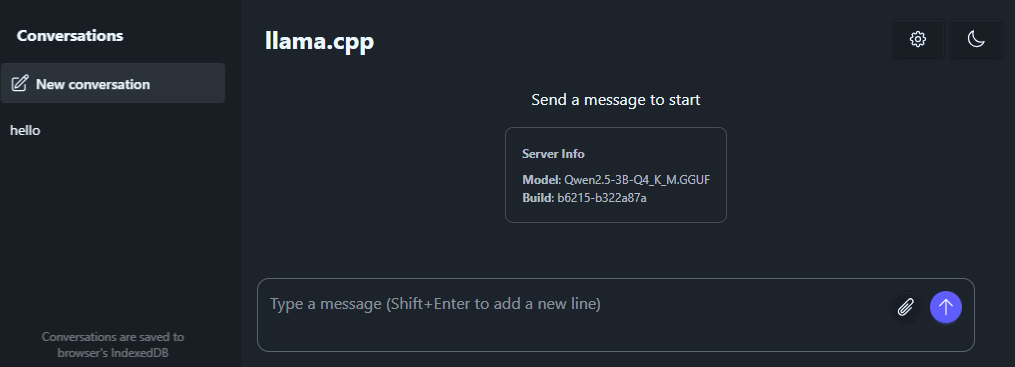Open settings with the gear icon
The height and width of the screenshot is (367, 1015).
pos(917,39)
